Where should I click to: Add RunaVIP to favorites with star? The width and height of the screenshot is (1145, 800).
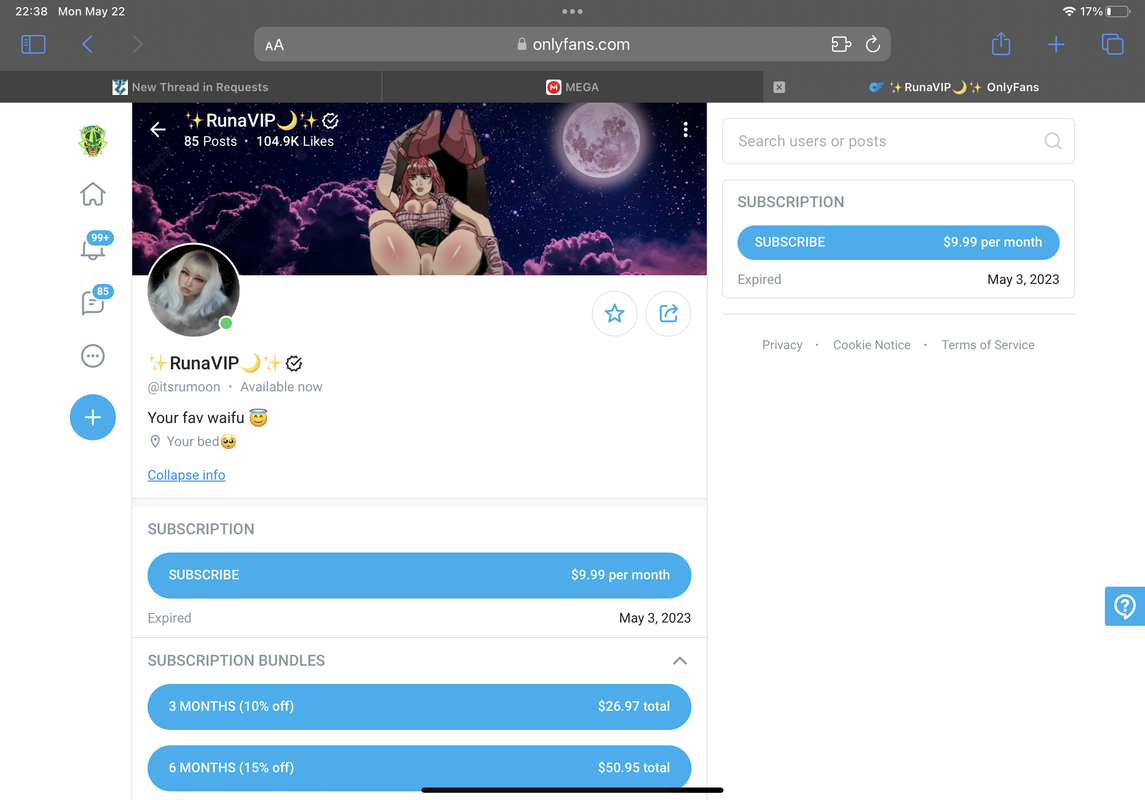615,314
